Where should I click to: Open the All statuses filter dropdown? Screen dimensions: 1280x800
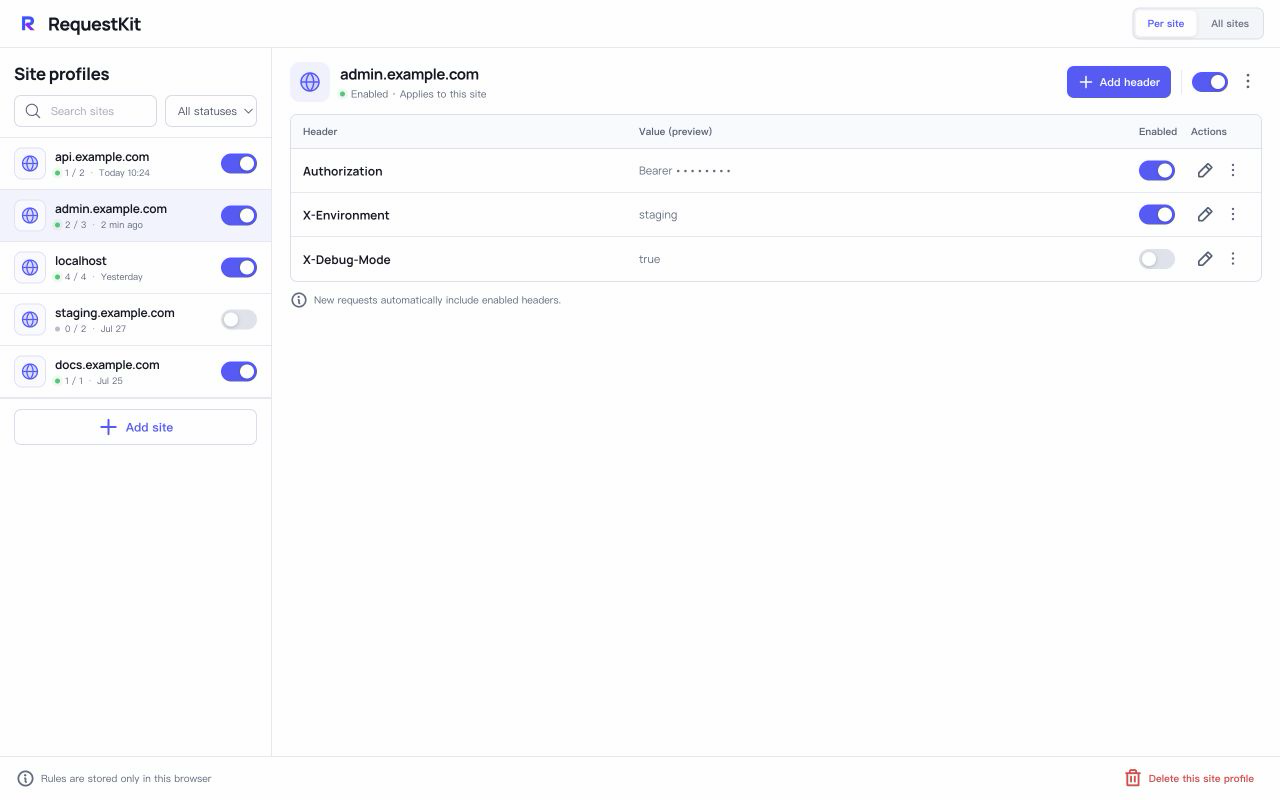[211, 111]
